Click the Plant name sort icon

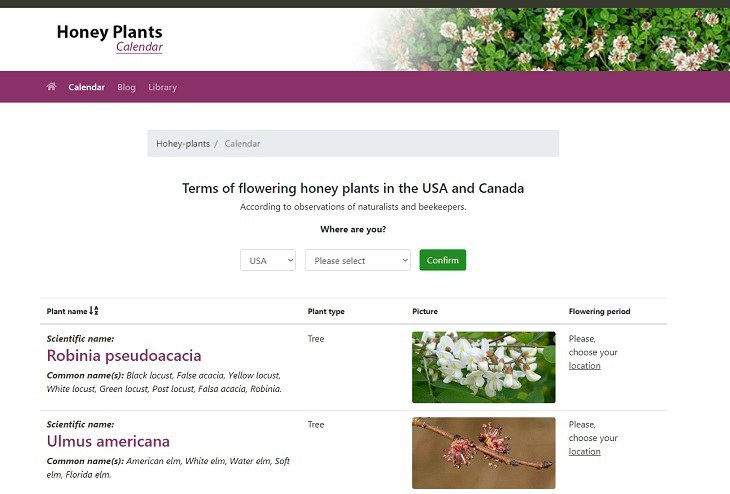click(94, 311)
